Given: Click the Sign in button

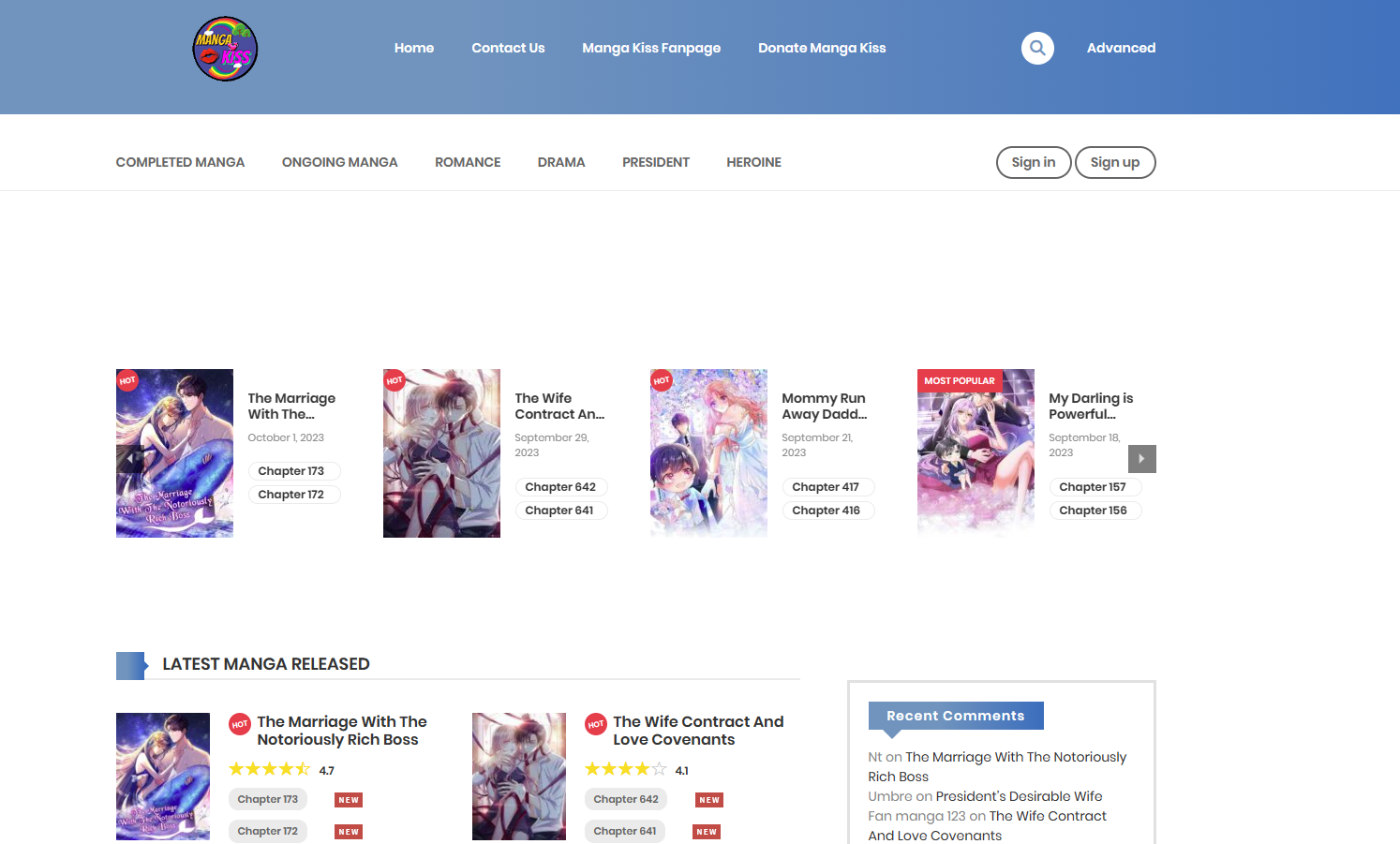Looking at the screenshot, I should pos(1034,162).
